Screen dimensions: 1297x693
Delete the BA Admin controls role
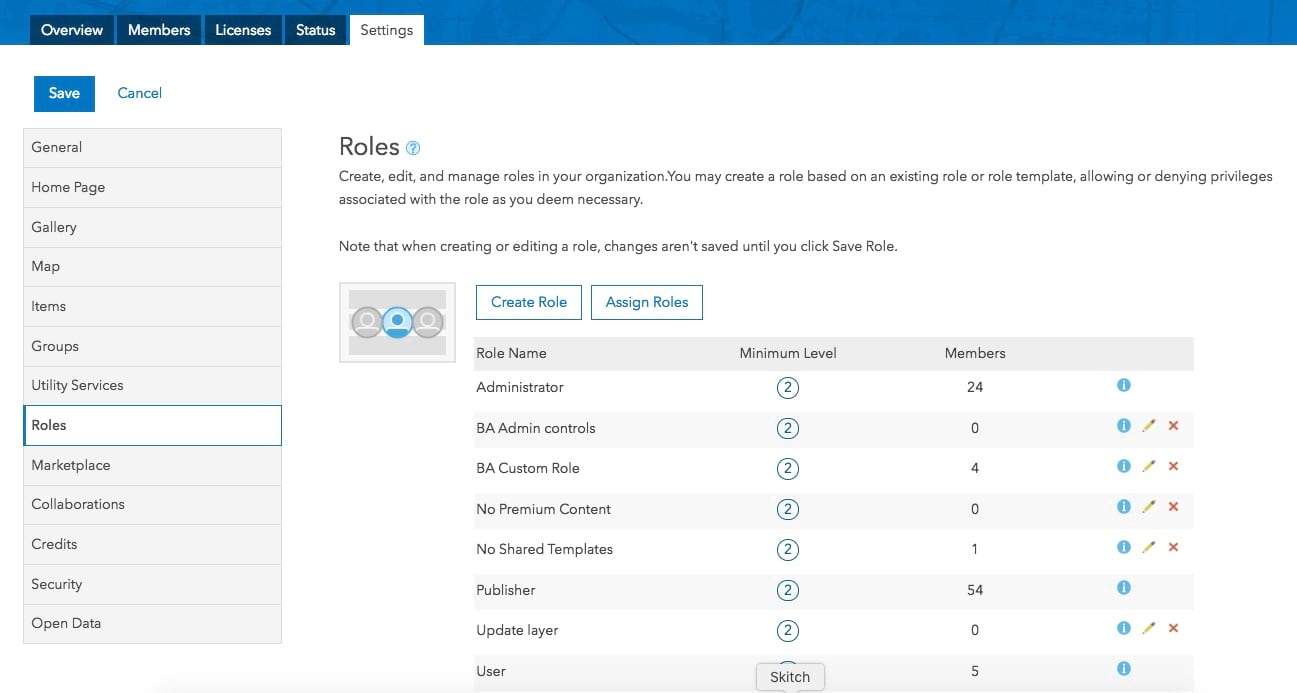(1173, 426)
